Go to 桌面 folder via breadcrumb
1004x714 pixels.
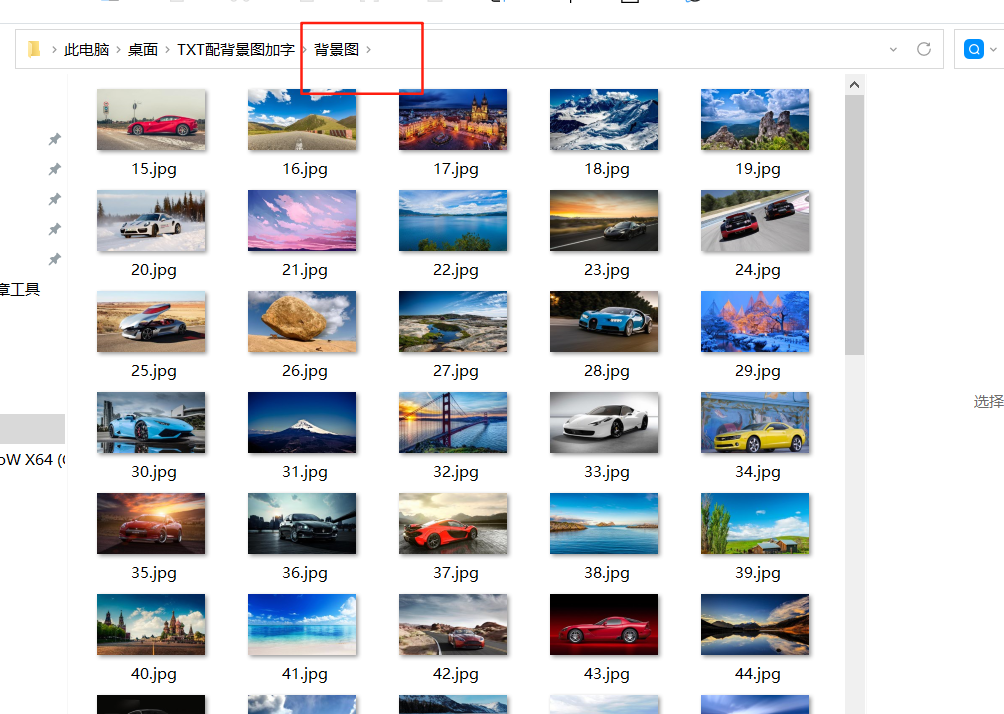click(x=143, y=49)
